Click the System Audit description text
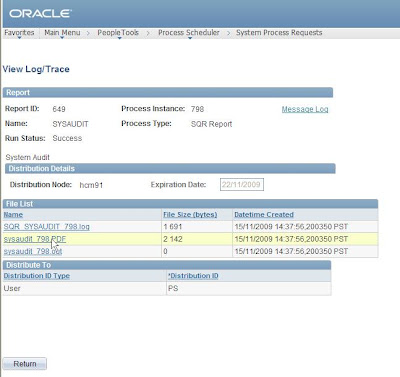400x377 pixels. pyautogui.click(x=28, y=157)
